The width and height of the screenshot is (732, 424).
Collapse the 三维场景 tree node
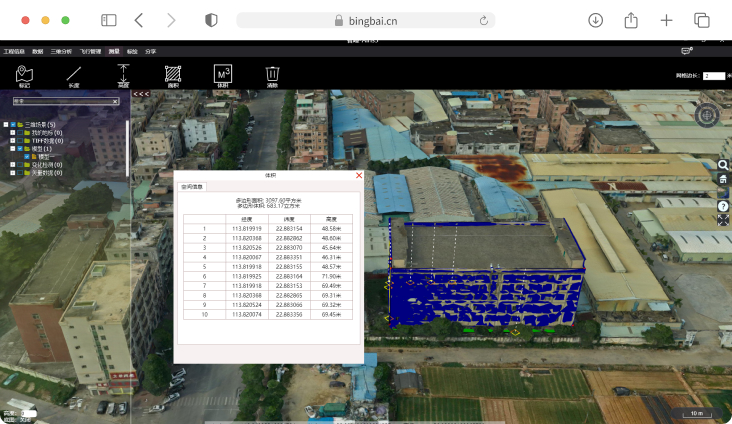coord(5,125)
